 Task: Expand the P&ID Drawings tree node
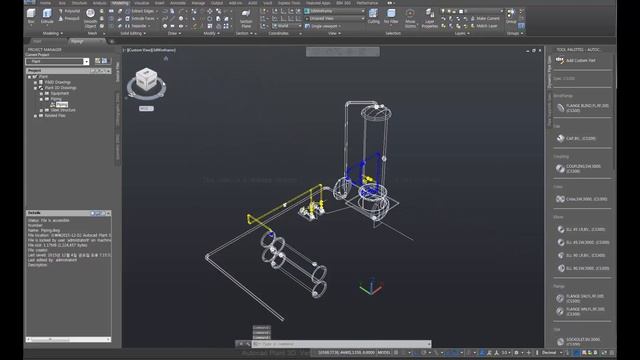[35, 82]
